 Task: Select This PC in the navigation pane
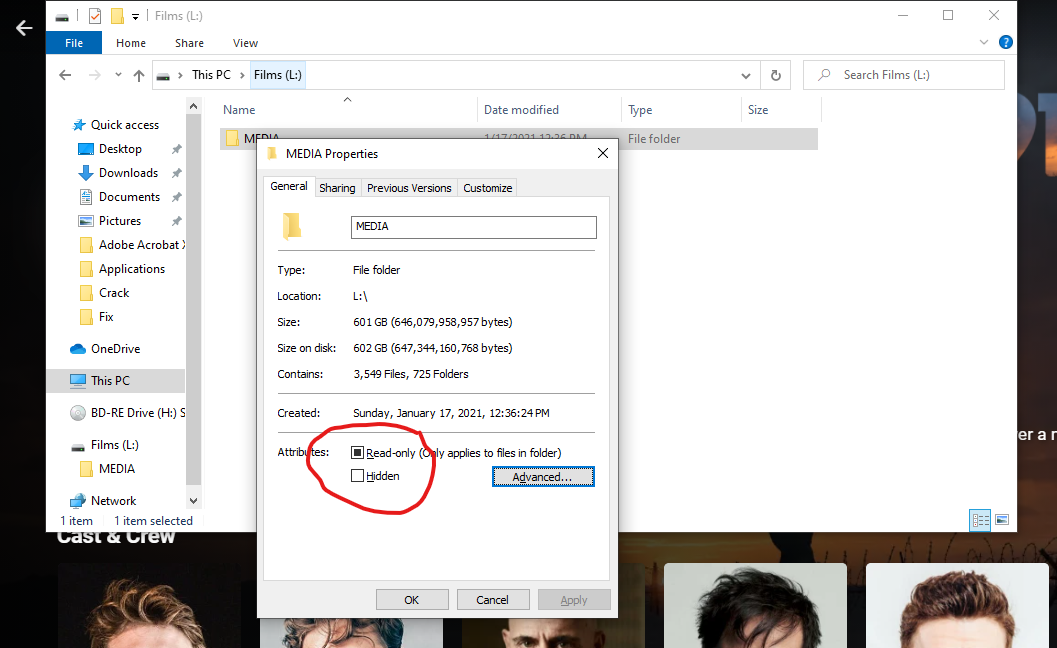tap(111, 380)
